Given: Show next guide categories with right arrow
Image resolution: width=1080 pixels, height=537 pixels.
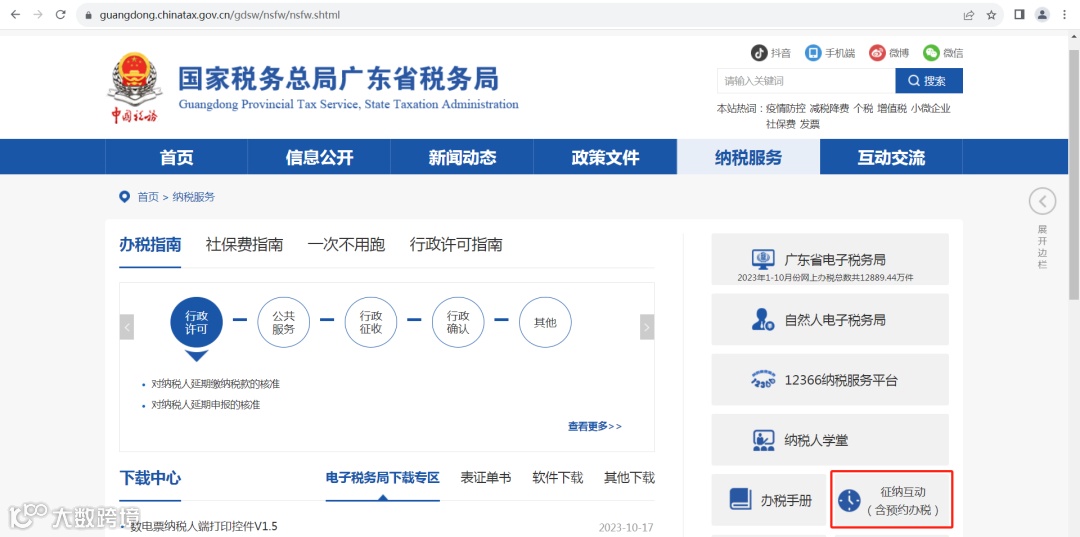Looking at the screenshot, I should pos(647,327).
